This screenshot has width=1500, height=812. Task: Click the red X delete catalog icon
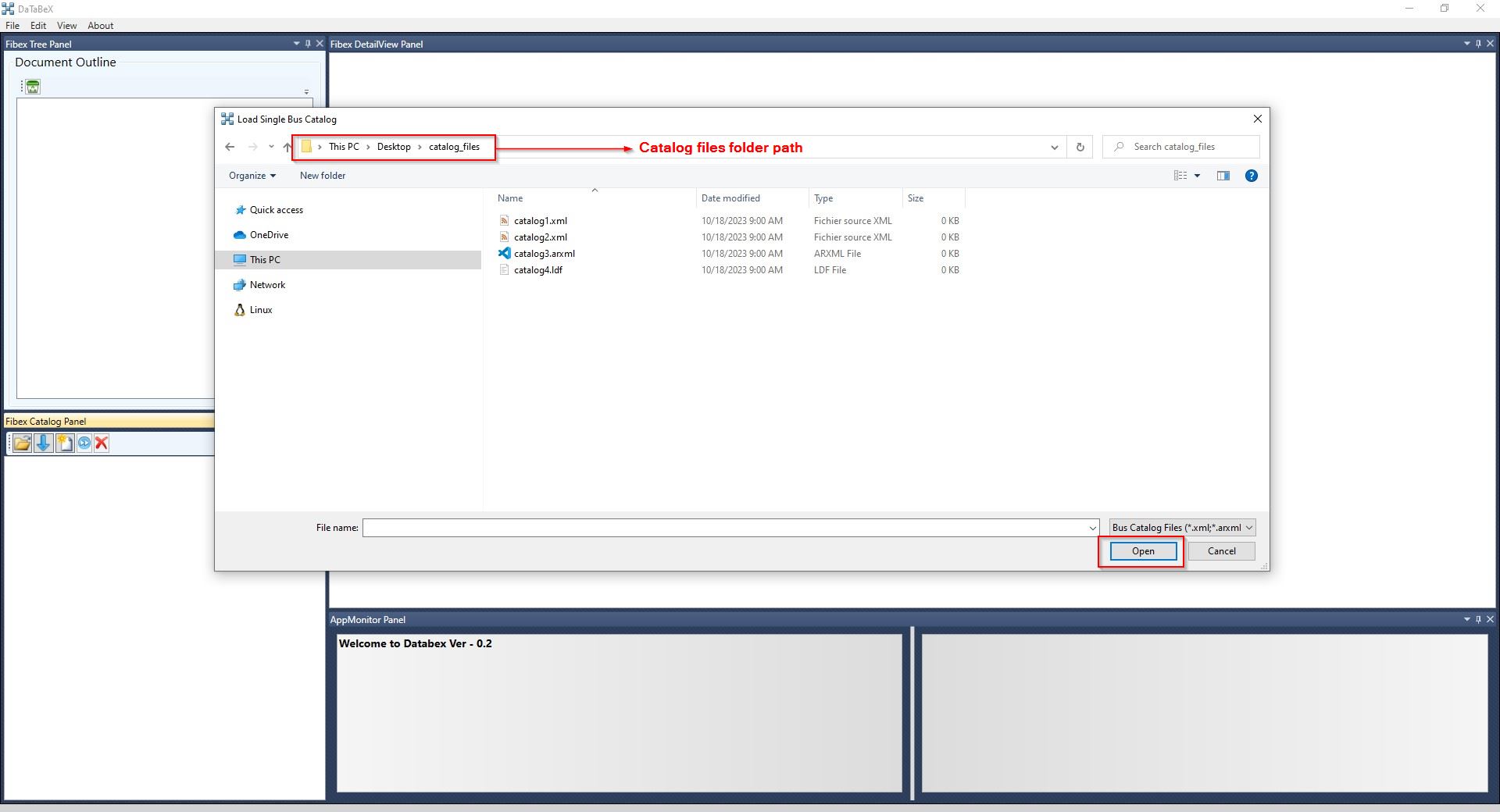[x=102, y=443]
